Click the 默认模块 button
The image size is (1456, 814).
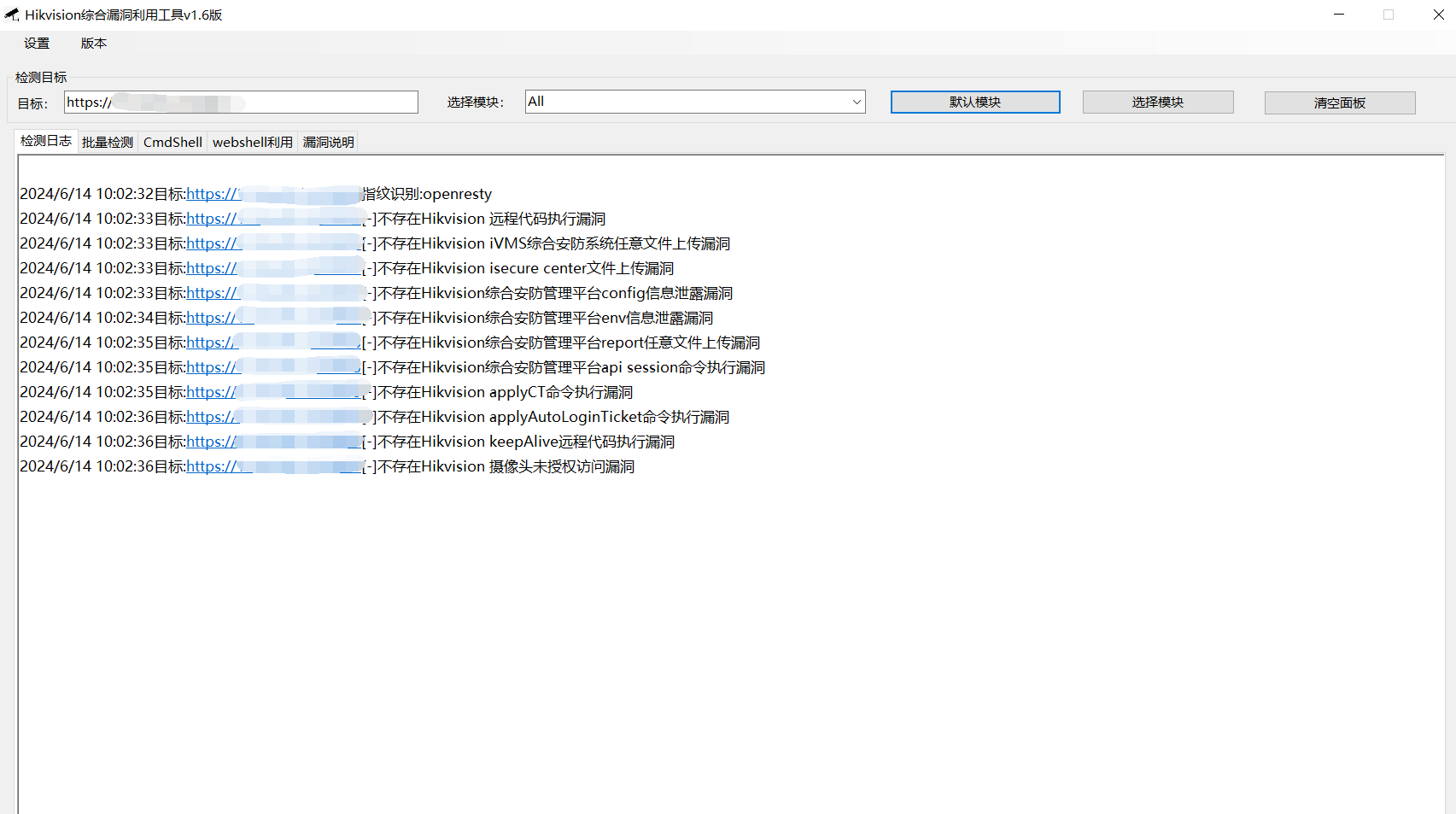975,102
